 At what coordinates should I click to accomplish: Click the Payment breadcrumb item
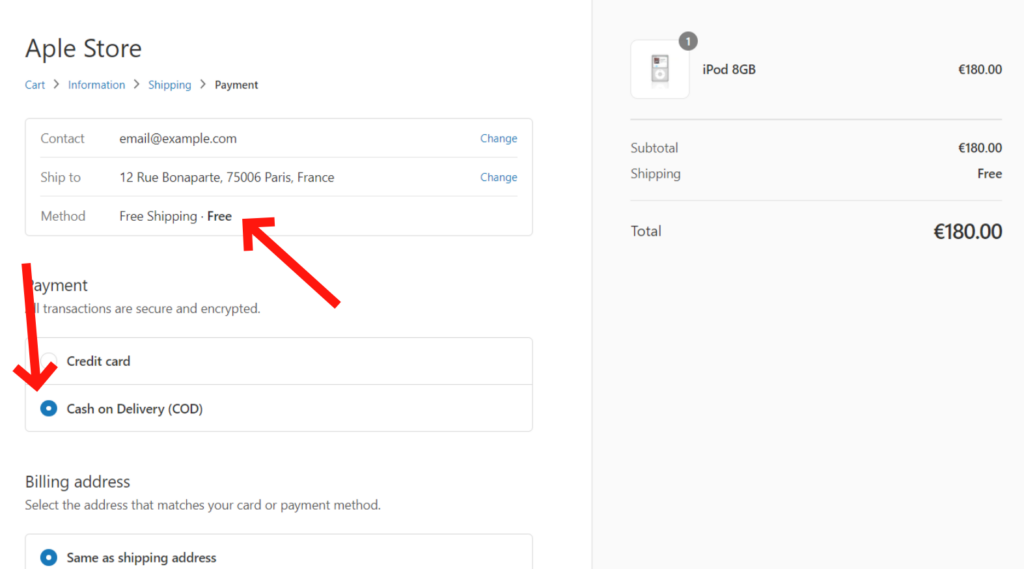(236, 85)
